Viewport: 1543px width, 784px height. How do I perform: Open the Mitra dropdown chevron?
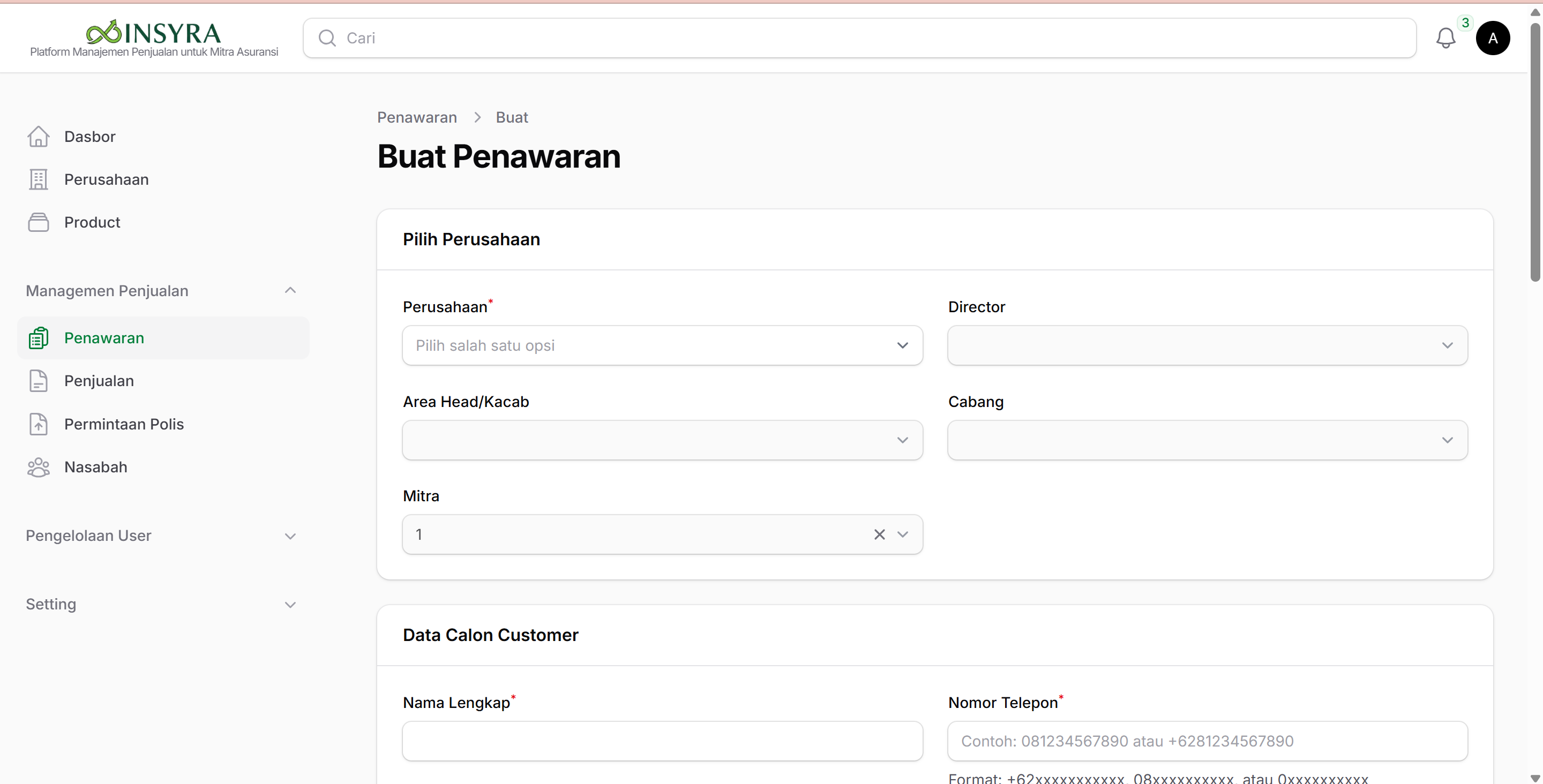[x=903, y=534]
